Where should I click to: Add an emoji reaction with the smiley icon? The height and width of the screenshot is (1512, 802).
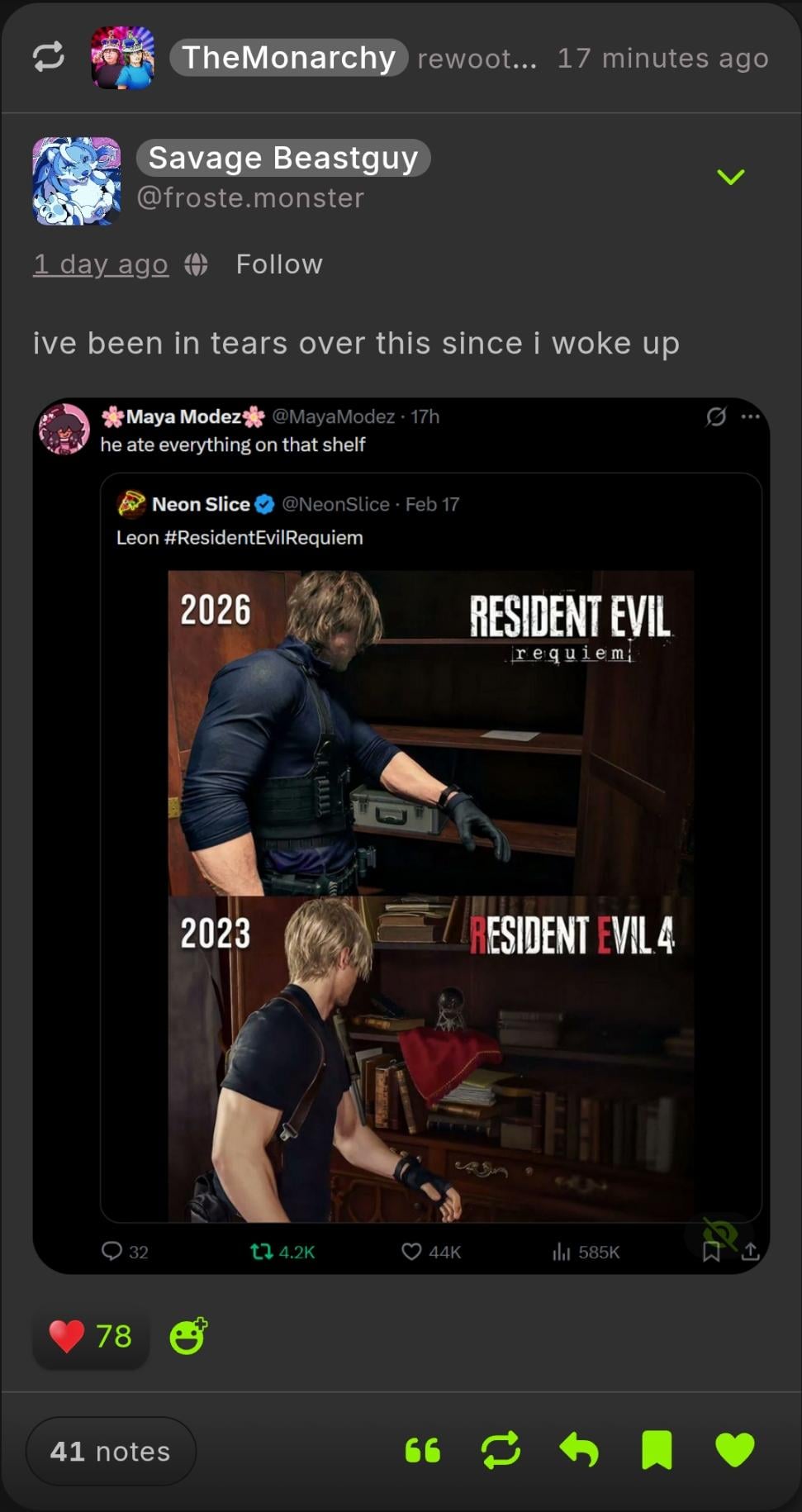tap(188, 1336)
